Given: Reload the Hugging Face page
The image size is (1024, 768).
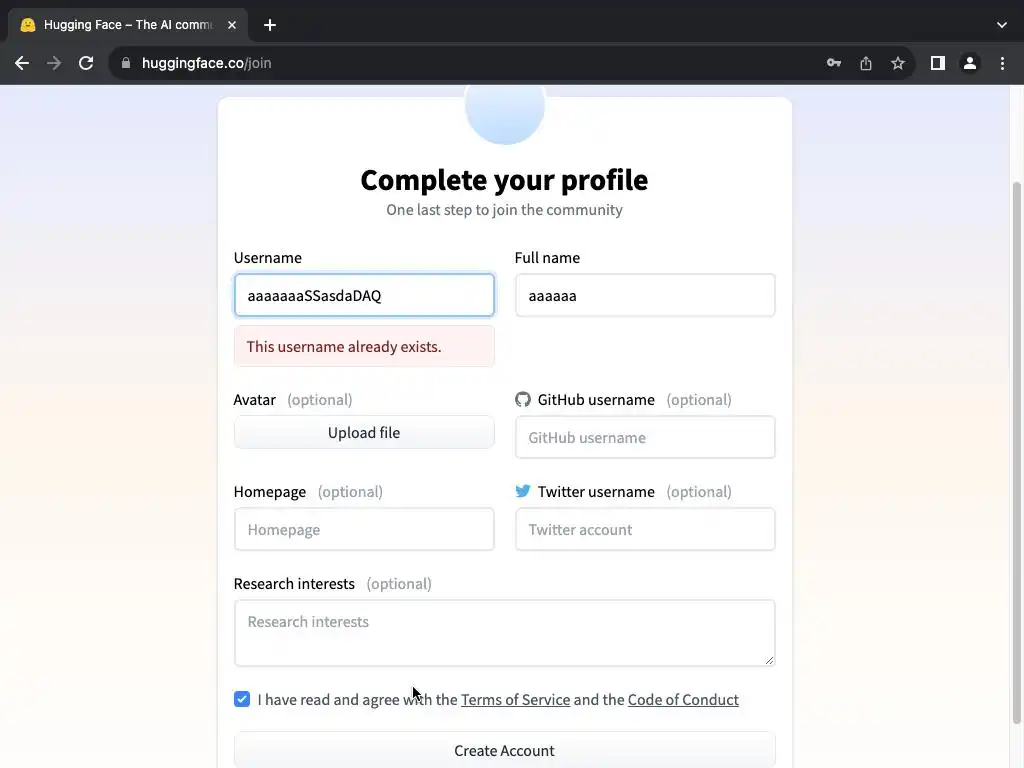Looking at the screenshot, I should 86,63.
